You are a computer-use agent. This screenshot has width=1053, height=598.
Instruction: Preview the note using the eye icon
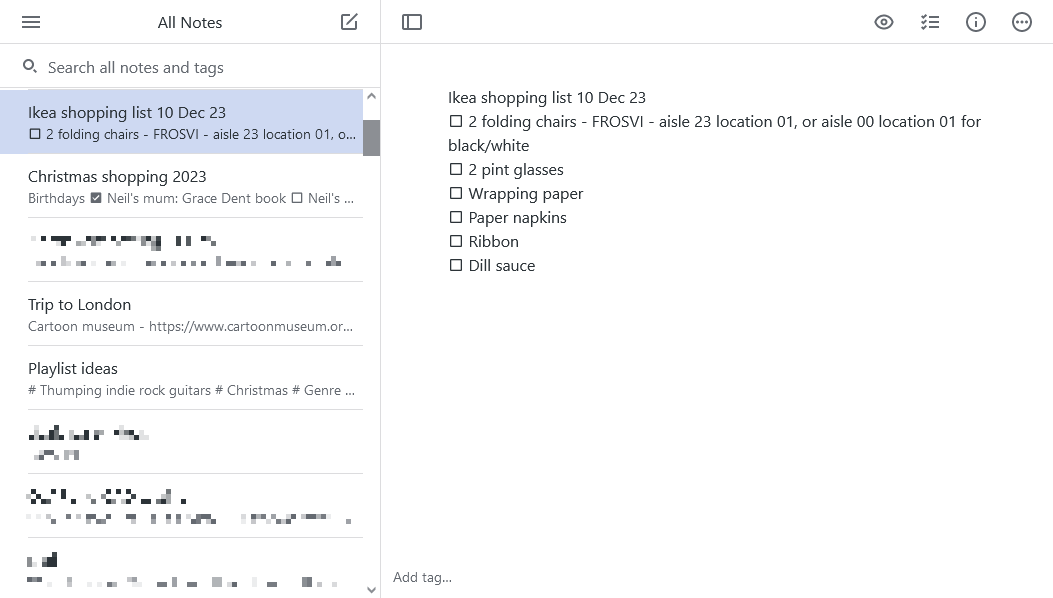pyautogui.click(x=883, y=21)
